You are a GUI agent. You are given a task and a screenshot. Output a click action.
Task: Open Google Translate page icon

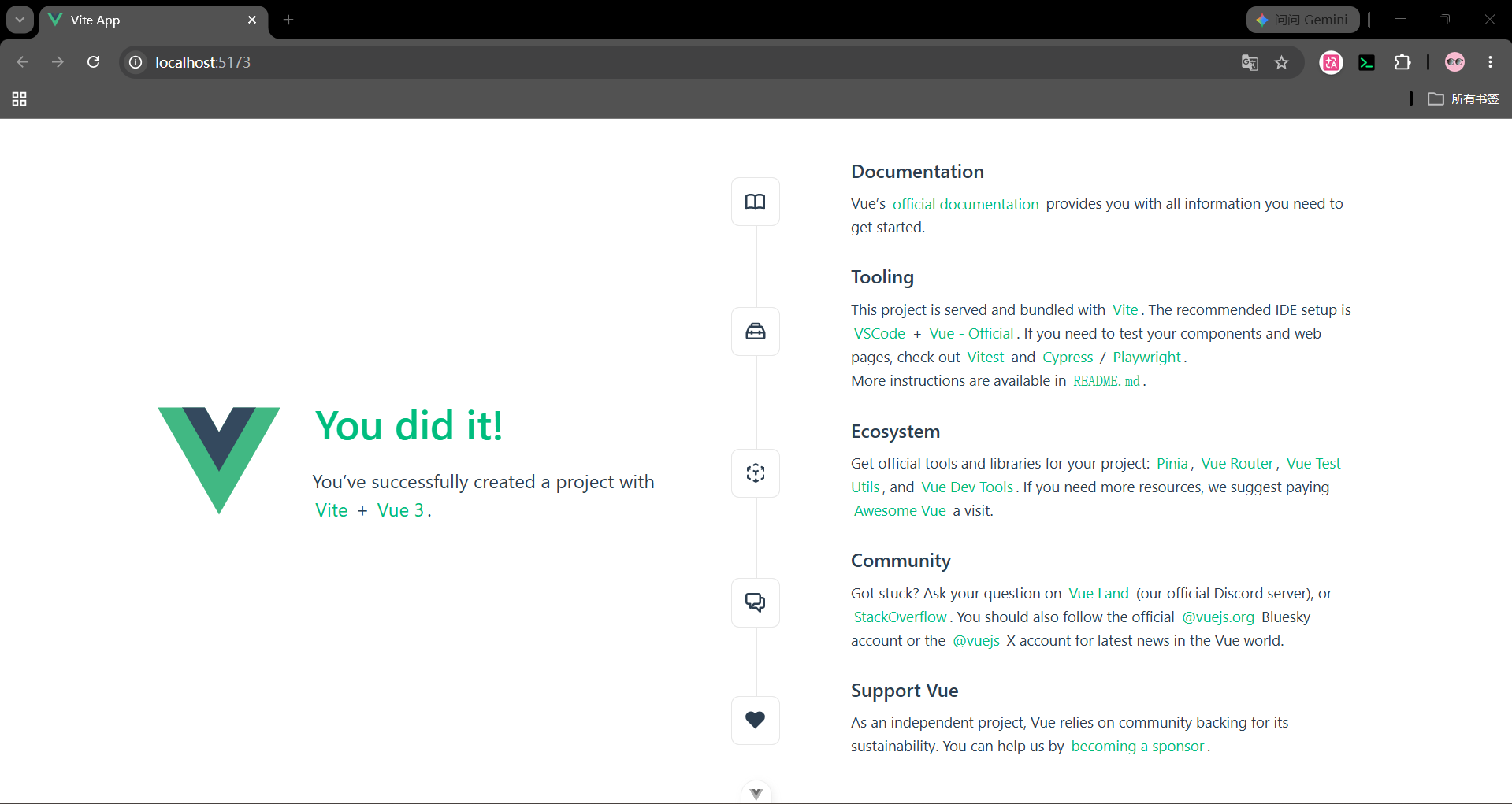[1250, 62]
